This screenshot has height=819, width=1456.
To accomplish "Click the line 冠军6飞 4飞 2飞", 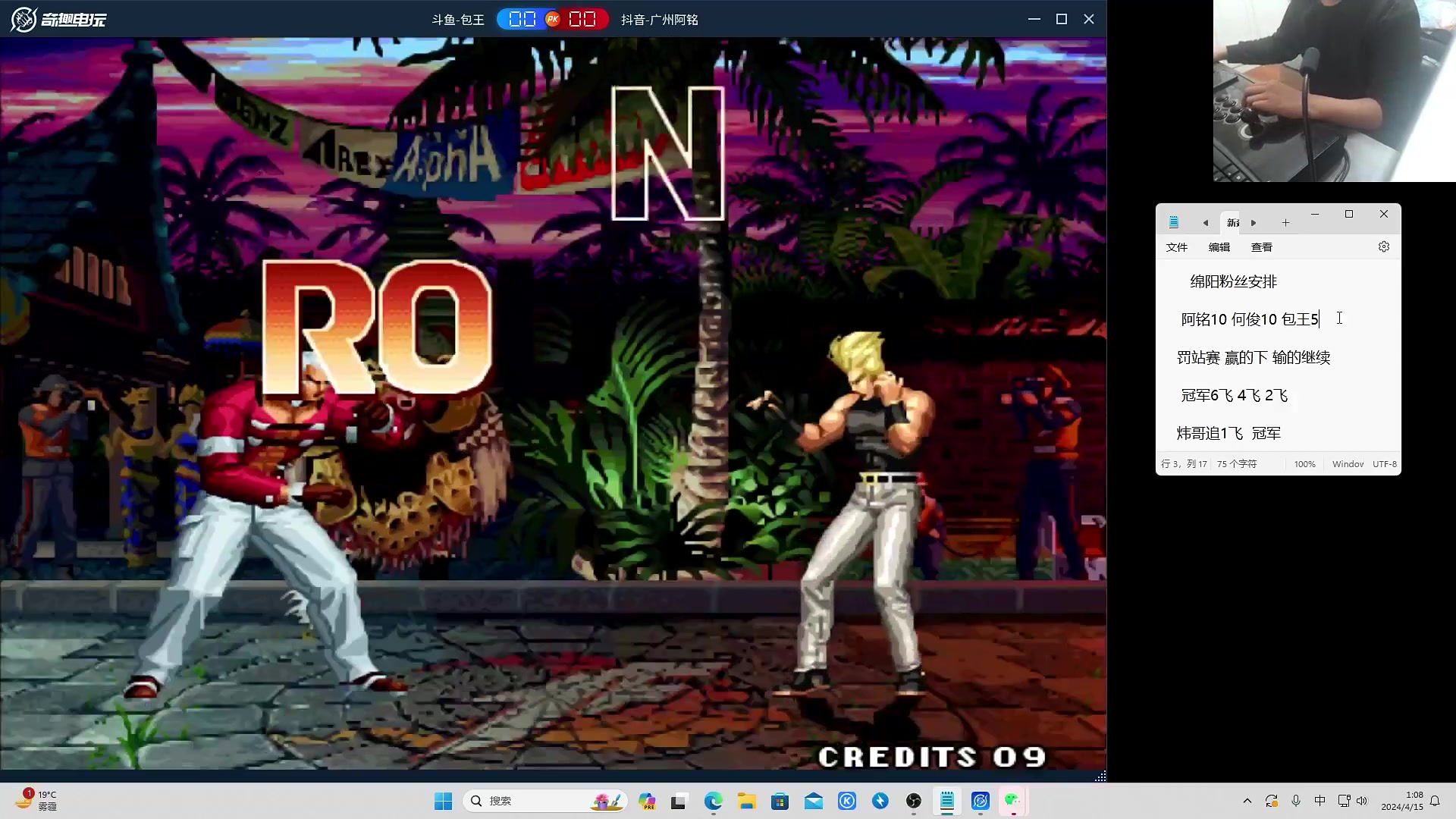I will (1235, 395).
